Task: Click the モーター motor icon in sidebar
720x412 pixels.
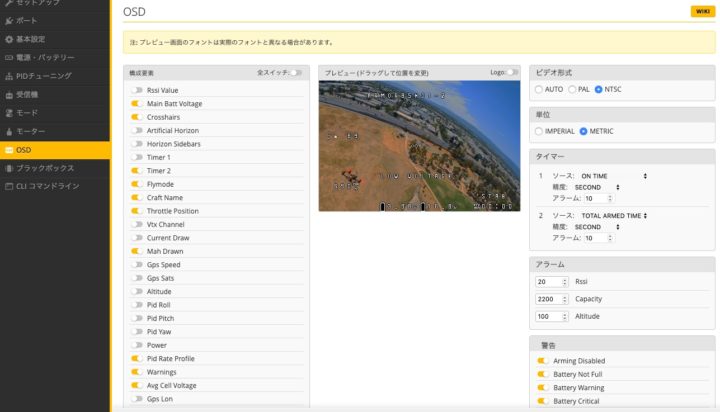Action: [x=10, y=131]
